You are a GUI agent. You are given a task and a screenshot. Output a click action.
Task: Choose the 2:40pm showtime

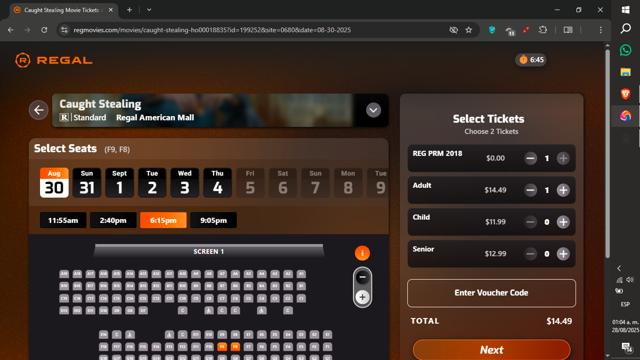[x=113, y=220]
